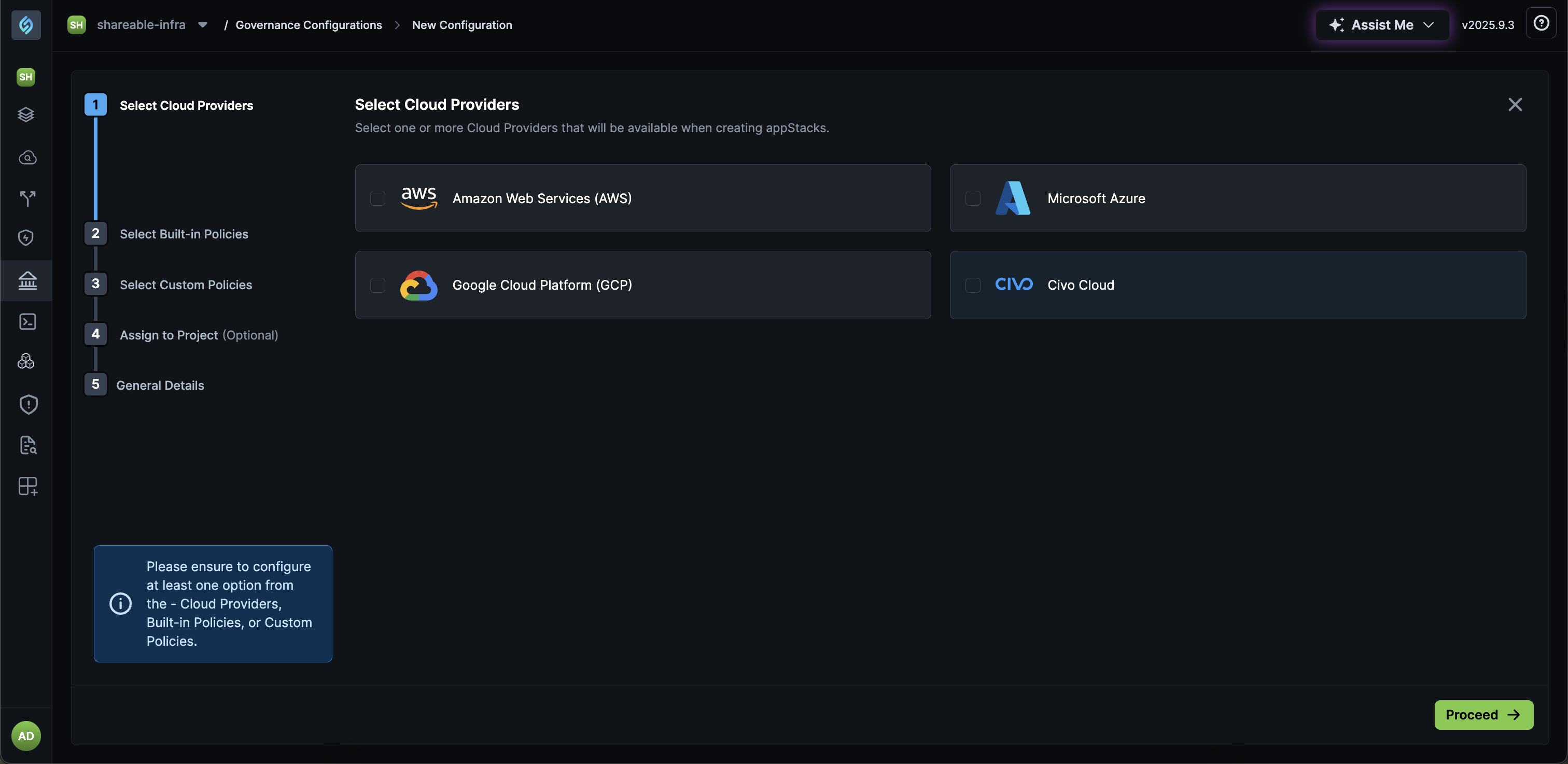Open the AD user avatar
This screenshot has height=764, width=1568.
click(x=26, y=736)
